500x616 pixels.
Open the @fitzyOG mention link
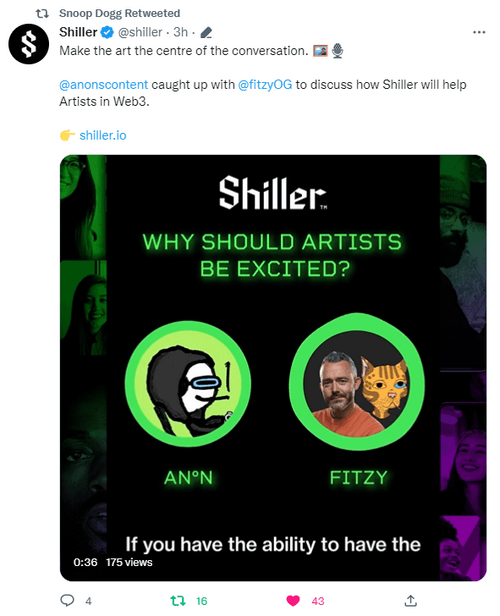coord(265,85)
